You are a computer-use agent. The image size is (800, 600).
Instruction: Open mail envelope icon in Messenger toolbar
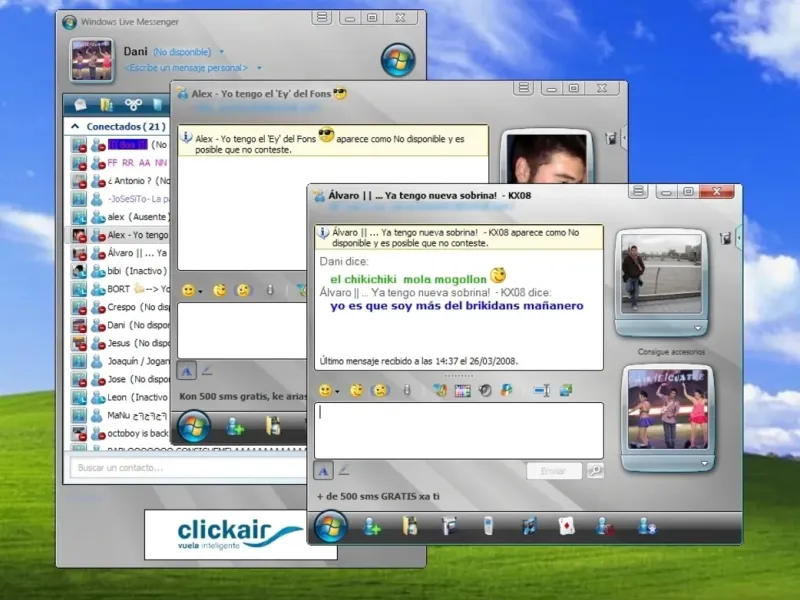pos(80,105)
